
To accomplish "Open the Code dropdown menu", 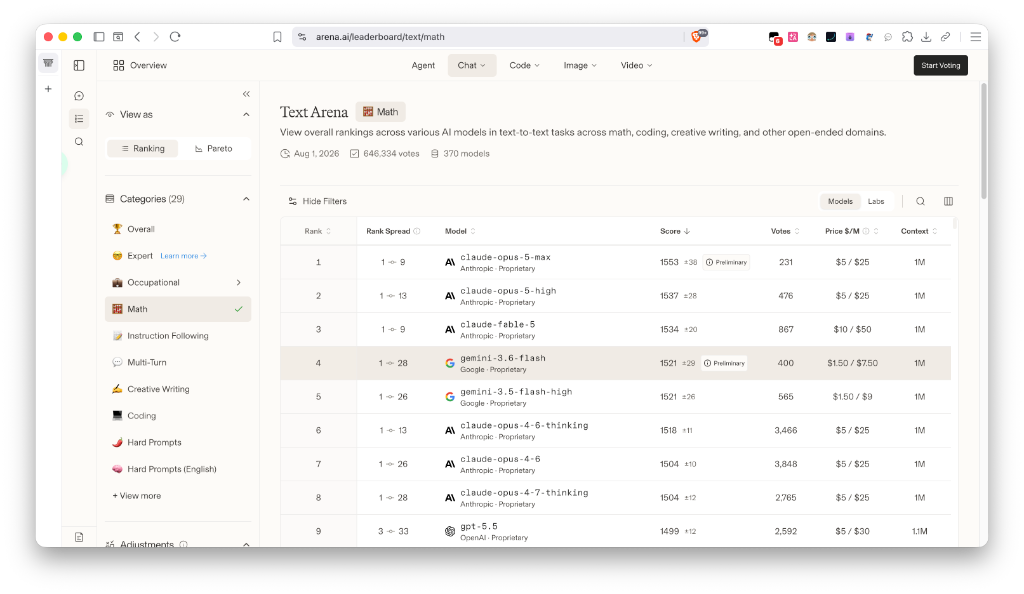I will pyautogui.click(x=524, y=65).
